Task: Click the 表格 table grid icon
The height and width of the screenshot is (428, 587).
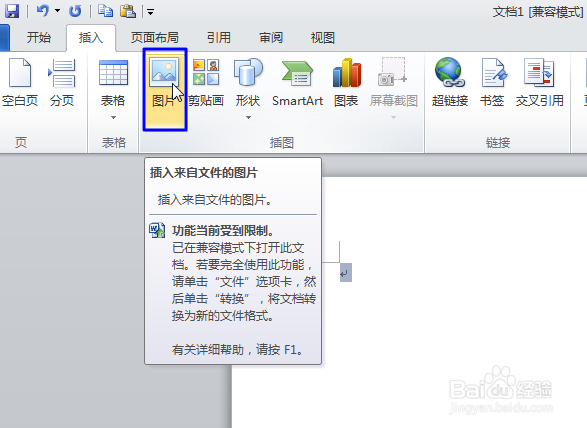Action: [113, 73]
